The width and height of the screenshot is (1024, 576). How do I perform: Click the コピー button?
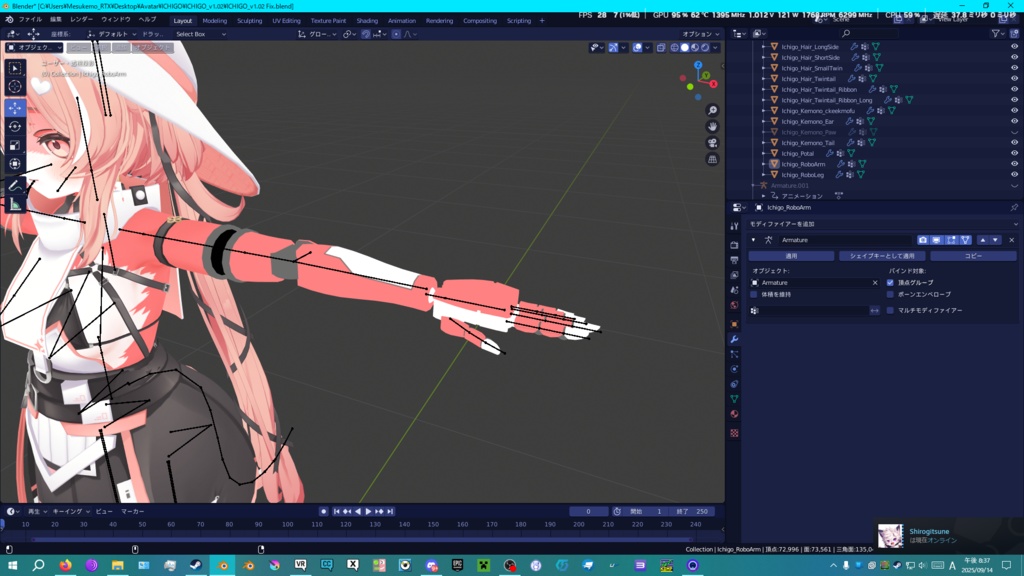973,256
